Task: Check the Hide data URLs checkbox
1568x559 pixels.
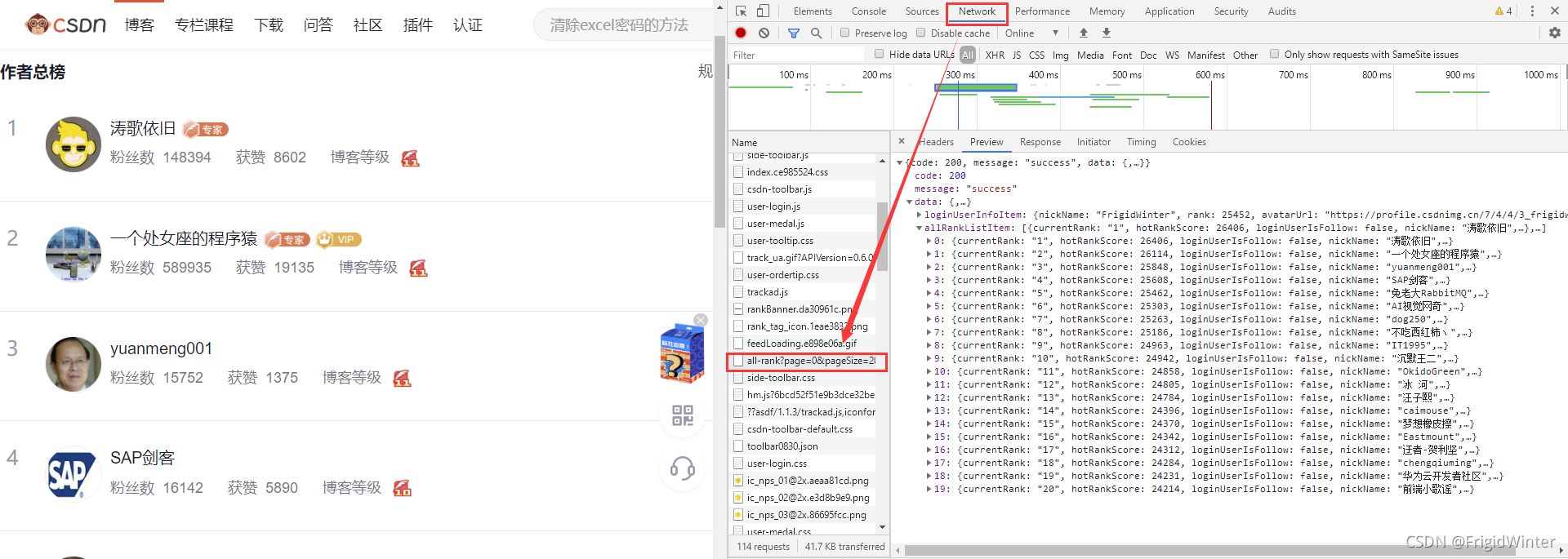Action: pos(880,54)
